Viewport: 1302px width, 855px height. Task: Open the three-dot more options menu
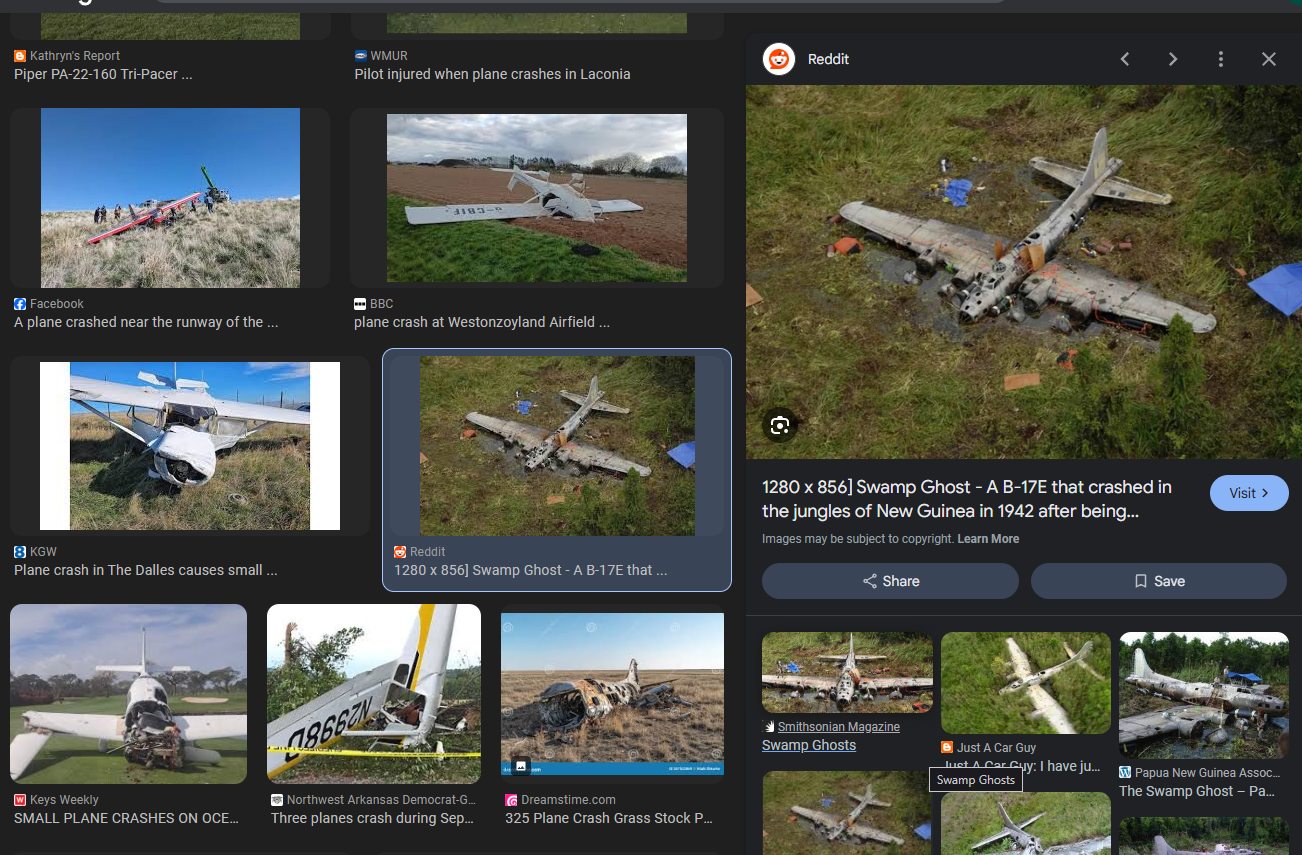click(x=1221, y=59)
